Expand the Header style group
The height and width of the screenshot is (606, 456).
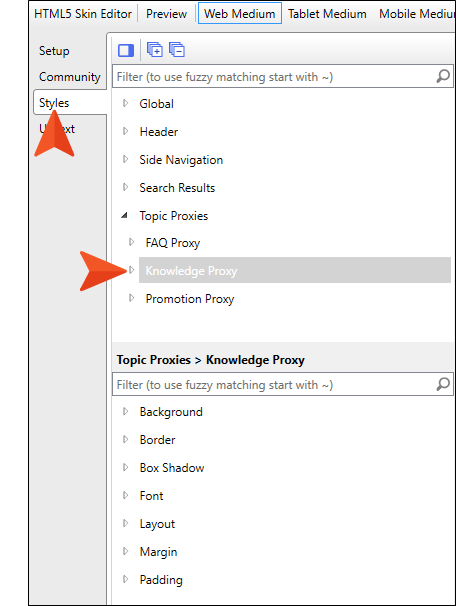(125, 131)
